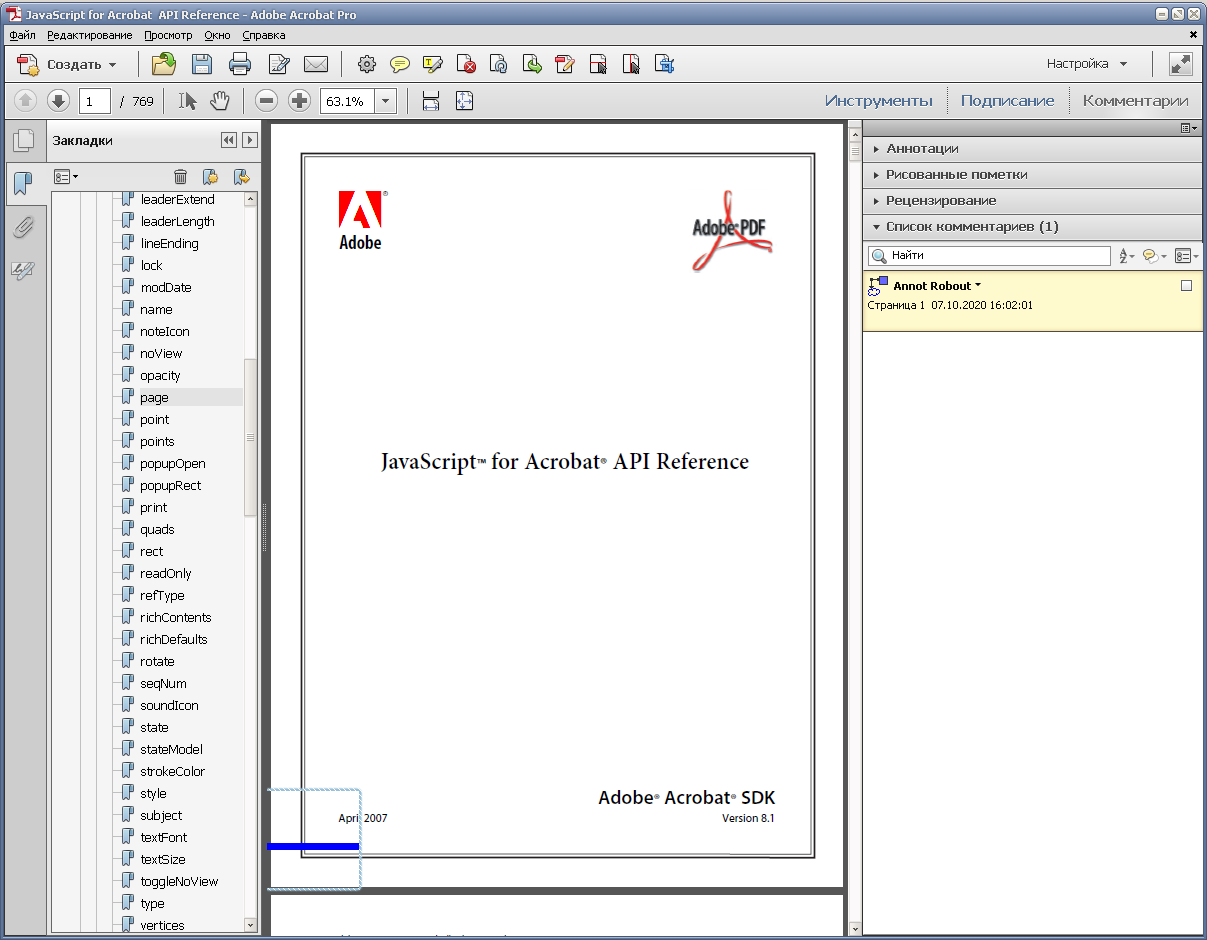This screenshot has height=940, width=1207.
Task: Open the gear settings icon in toolbar
Action: coord(367,65)
